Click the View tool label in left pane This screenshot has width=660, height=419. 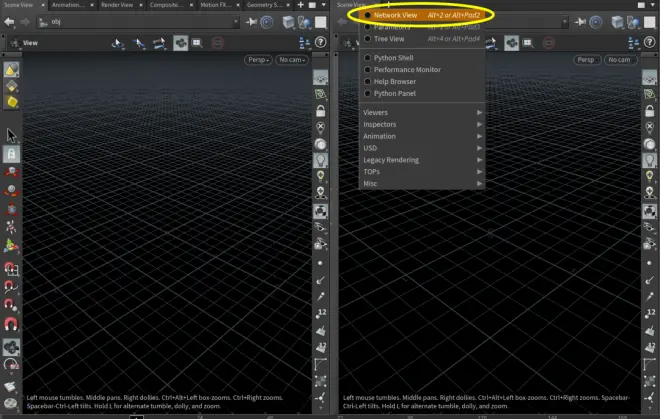click(x=30, y=43)
